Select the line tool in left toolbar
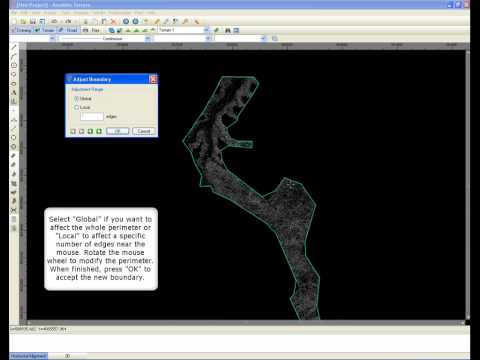 14,48
